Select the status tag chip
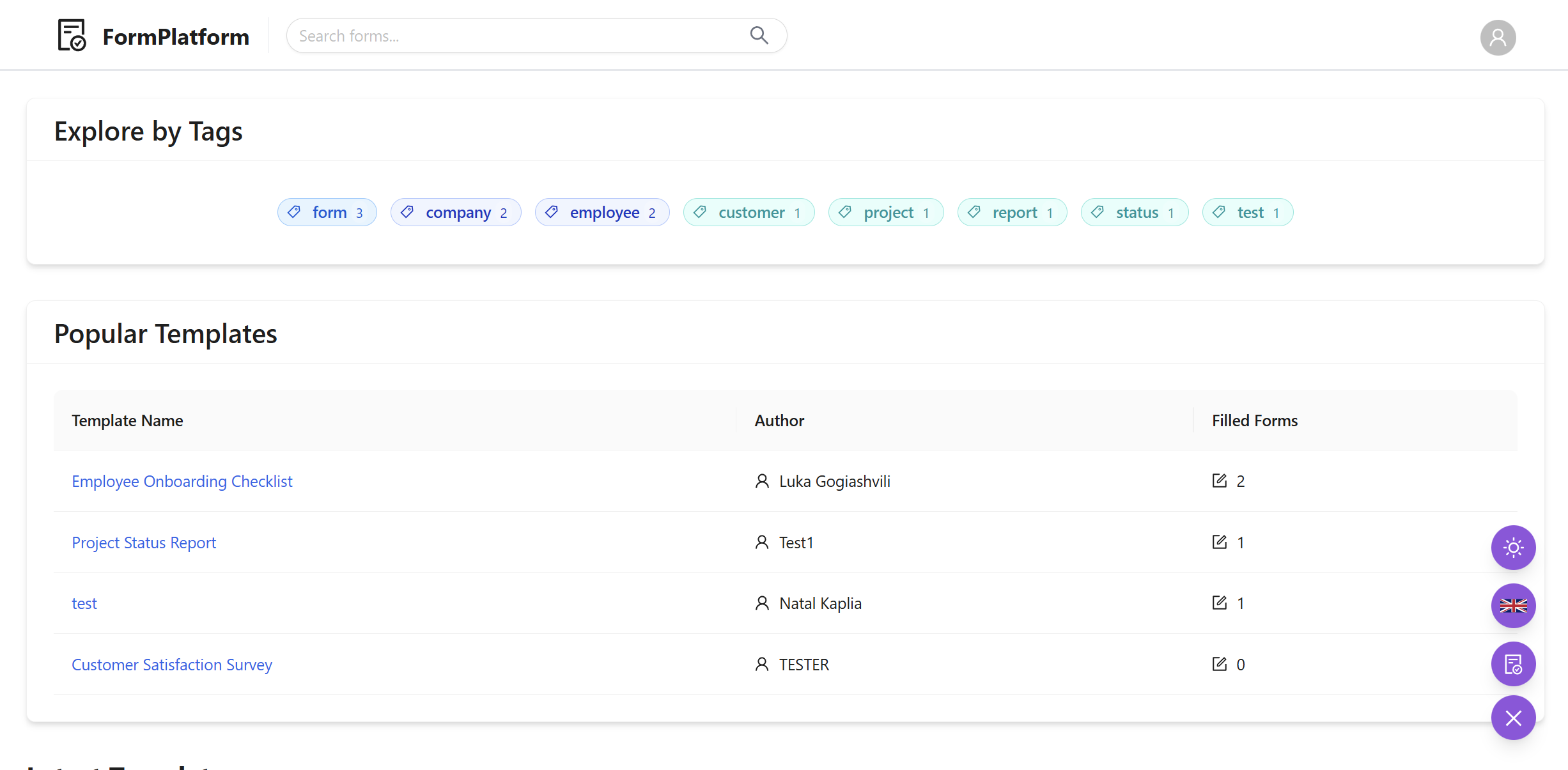1568x770 pixels. [1134, 212]
